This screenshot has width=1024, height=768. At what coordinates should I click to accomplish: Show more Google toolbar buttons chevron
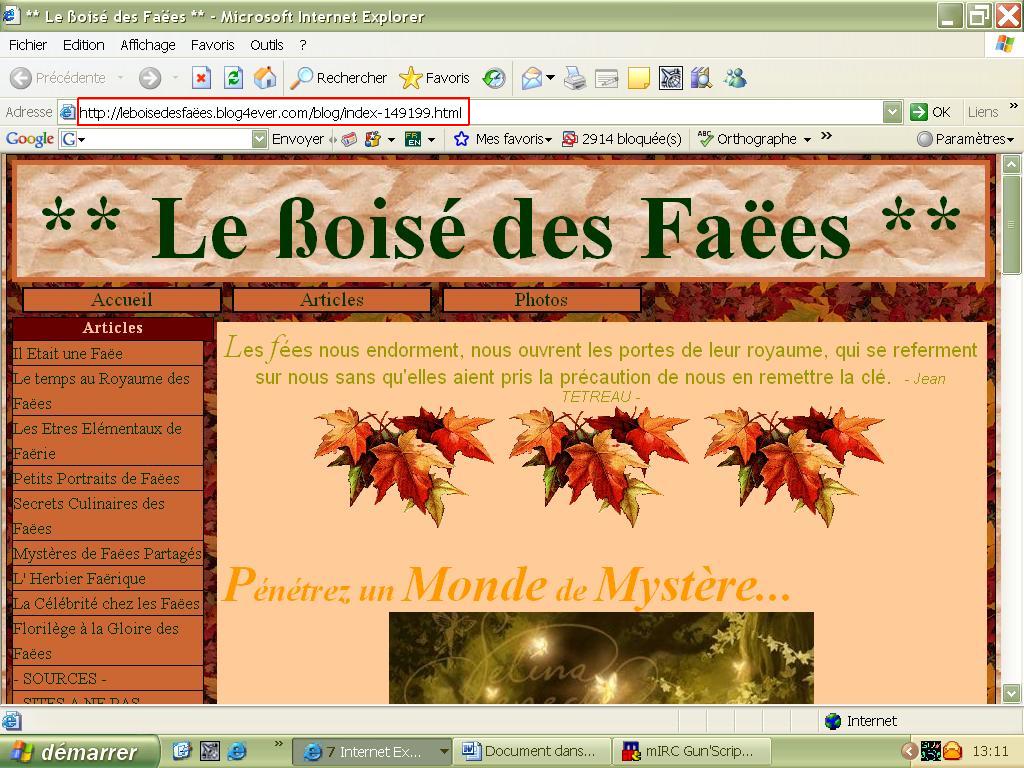point(826,136)
